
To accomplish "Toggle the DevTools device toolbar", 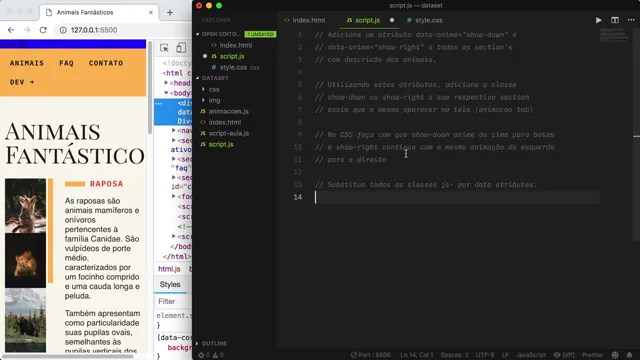I will (x=181, y=48).
